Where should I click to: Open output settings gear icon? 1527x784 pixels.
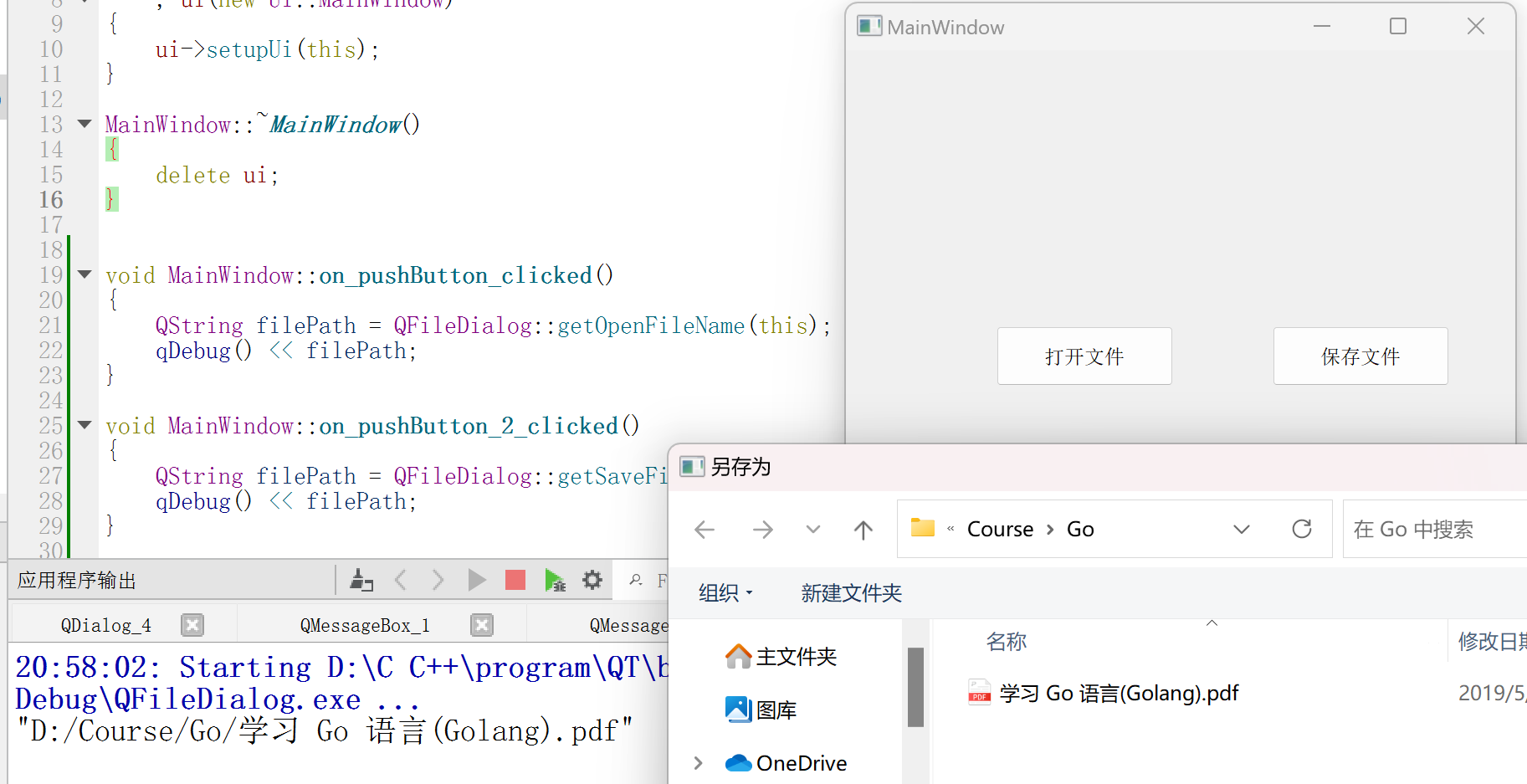[592, 580]
